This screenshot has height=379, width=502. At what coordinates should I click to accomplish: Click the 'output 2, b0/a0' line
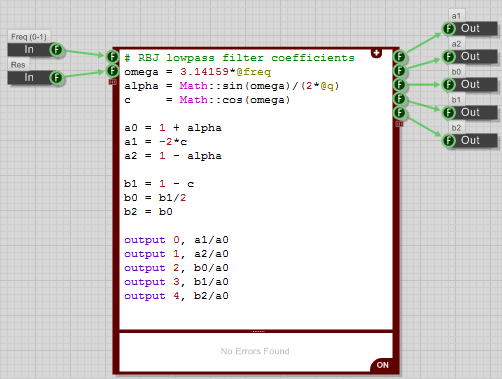coord(176,268)
